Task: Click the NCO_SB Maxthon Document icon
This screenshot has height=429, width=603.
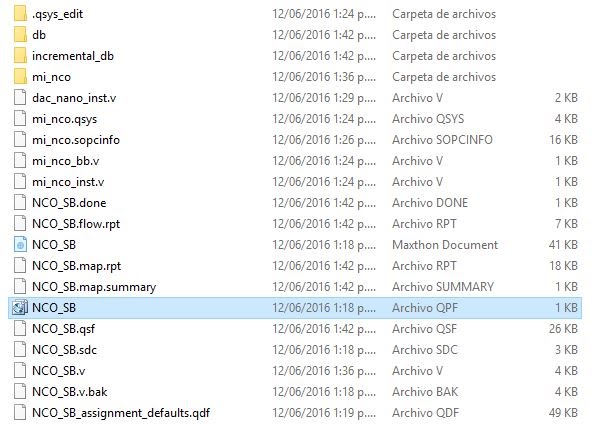Action: pos(20,244)
